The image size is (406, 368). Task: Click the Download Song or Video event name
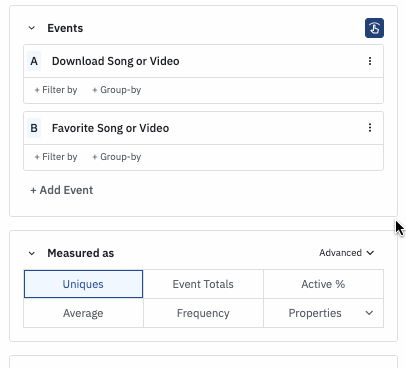pos(116,61)
